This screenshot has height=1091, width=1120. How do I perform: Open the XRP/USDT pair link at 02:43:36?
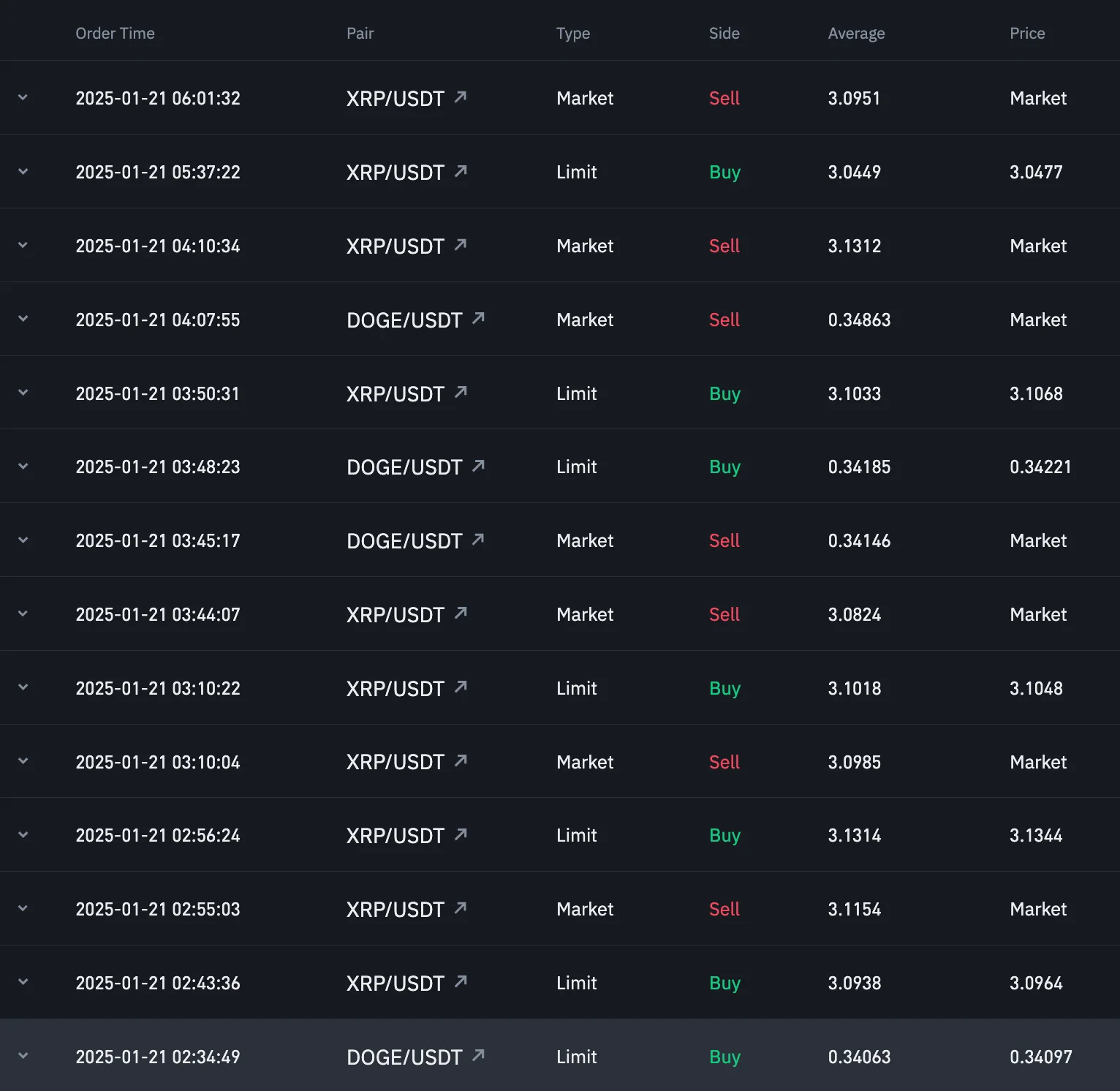tap(395, 984)
